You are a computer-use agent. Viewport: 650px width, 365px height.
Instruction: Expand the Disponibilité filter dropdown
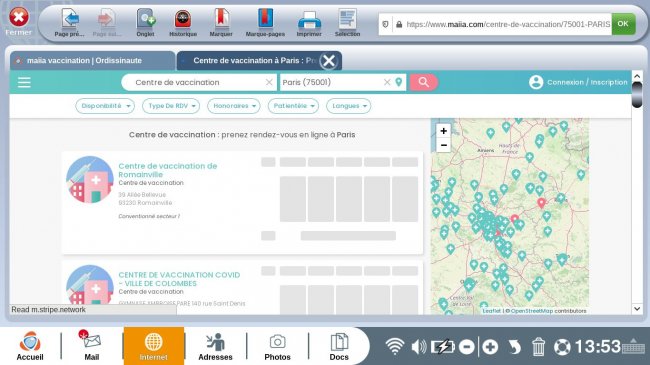coord(105,106)
